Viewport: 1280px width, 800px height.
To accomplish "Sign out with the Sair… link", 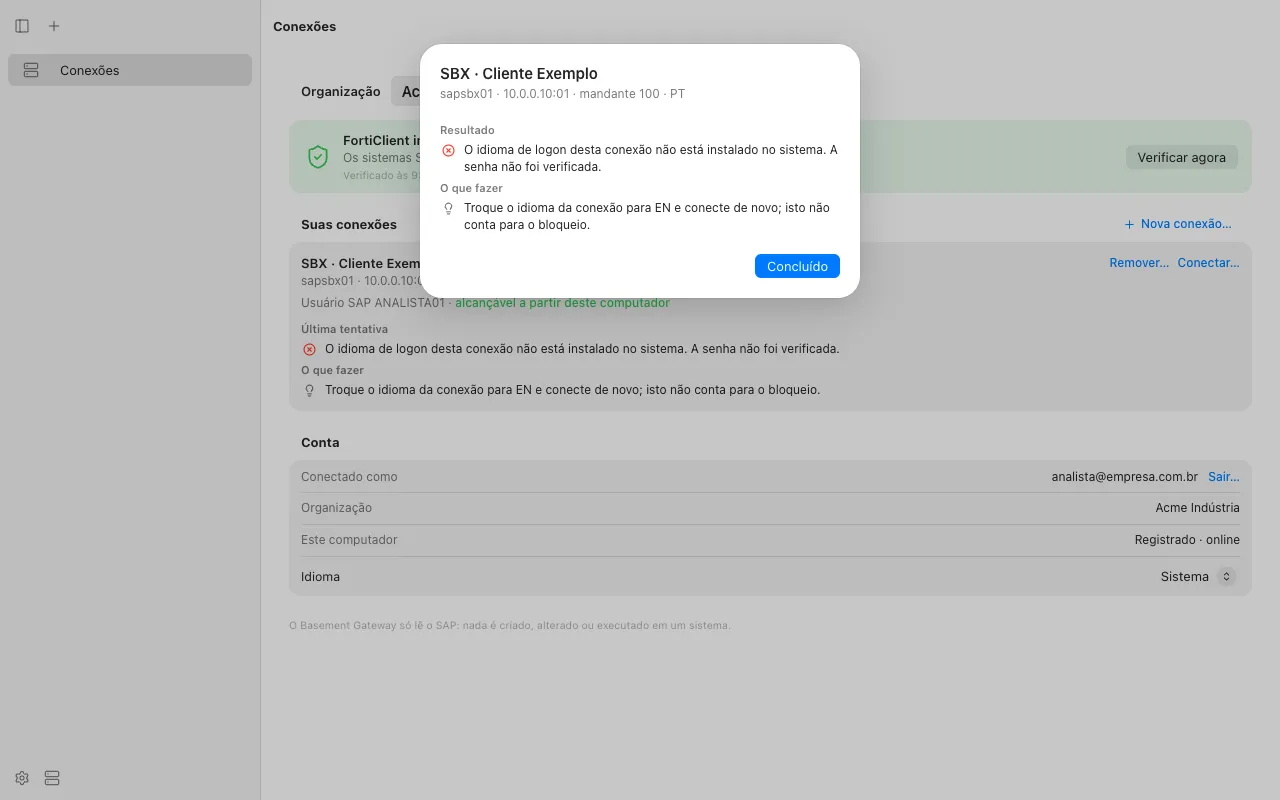I will (x=1224, y=477).
